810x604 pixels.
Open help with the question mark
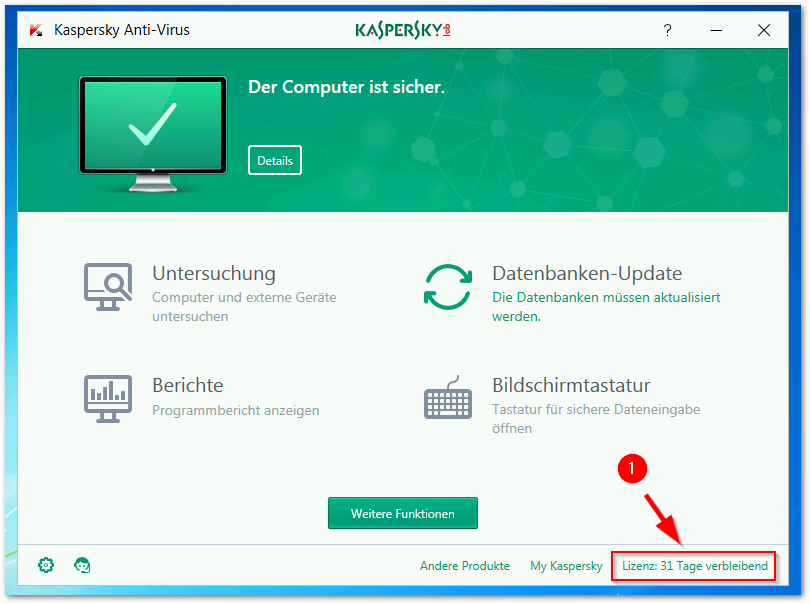pos(667,30)
